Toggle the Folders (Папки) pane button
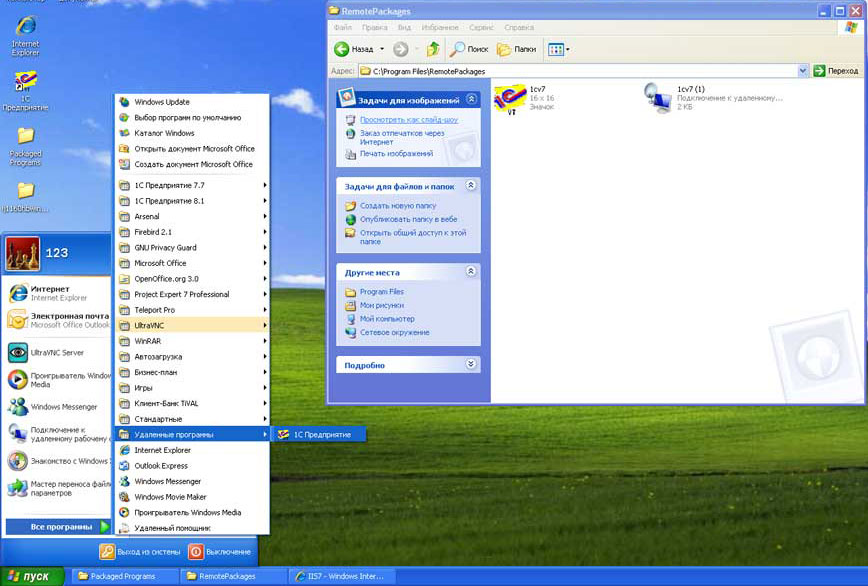868x586 pixels. pyautogui.click(x=516, y=49)
